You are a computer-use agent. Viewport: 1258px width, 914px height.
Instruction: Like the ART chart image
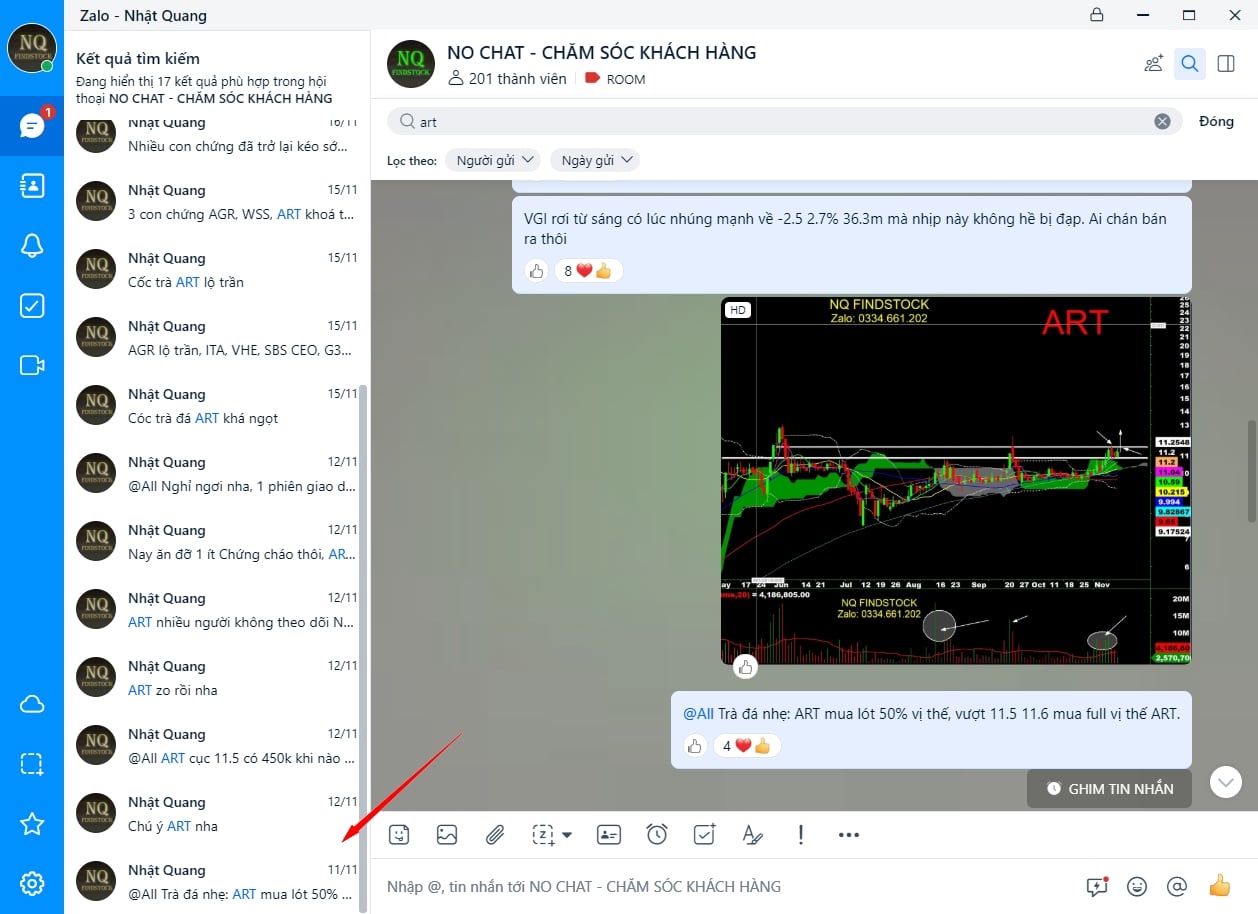coord(745,667)
